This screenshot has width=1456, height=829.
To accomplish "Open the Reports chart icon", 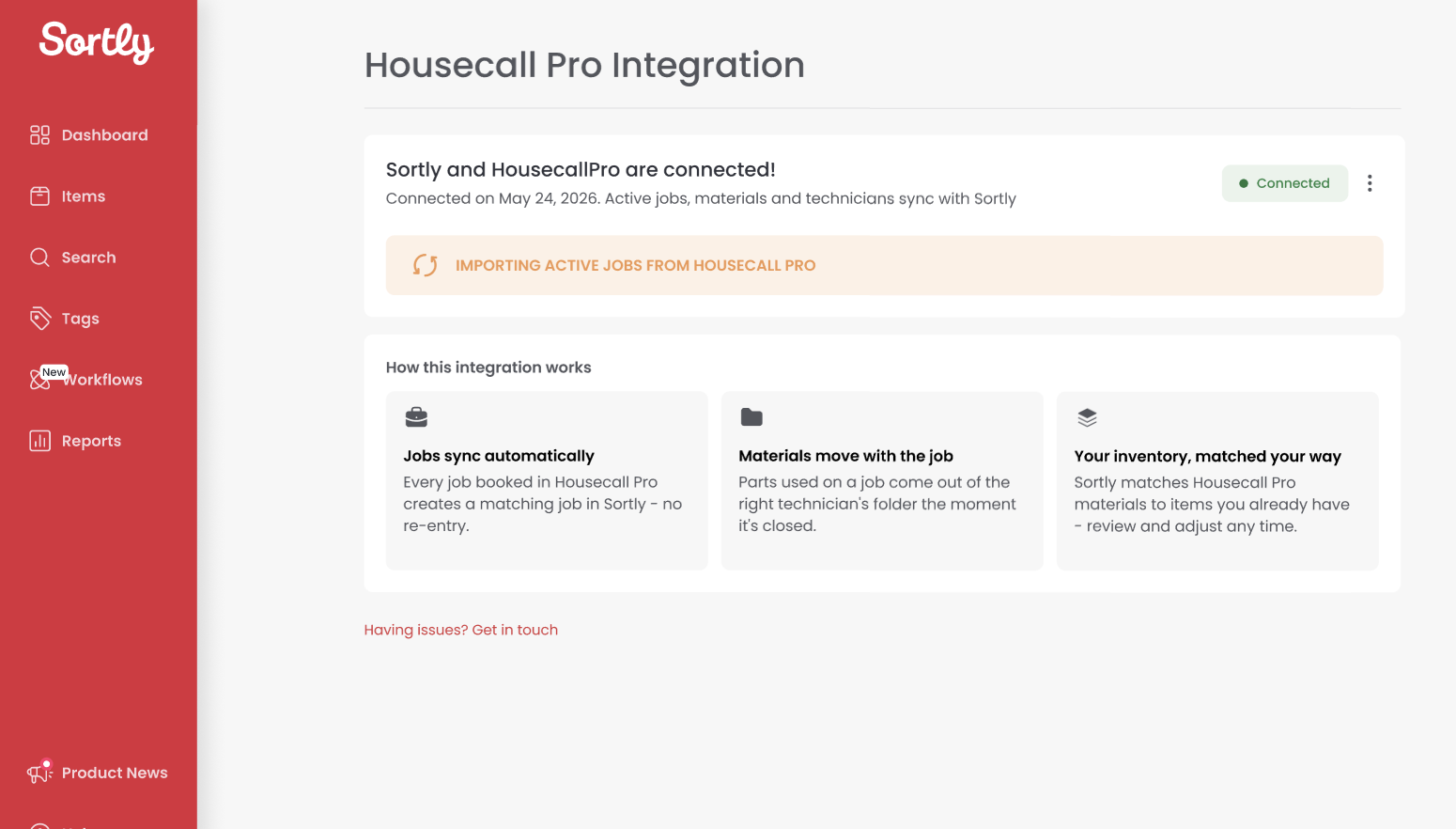I will (39, 441).
